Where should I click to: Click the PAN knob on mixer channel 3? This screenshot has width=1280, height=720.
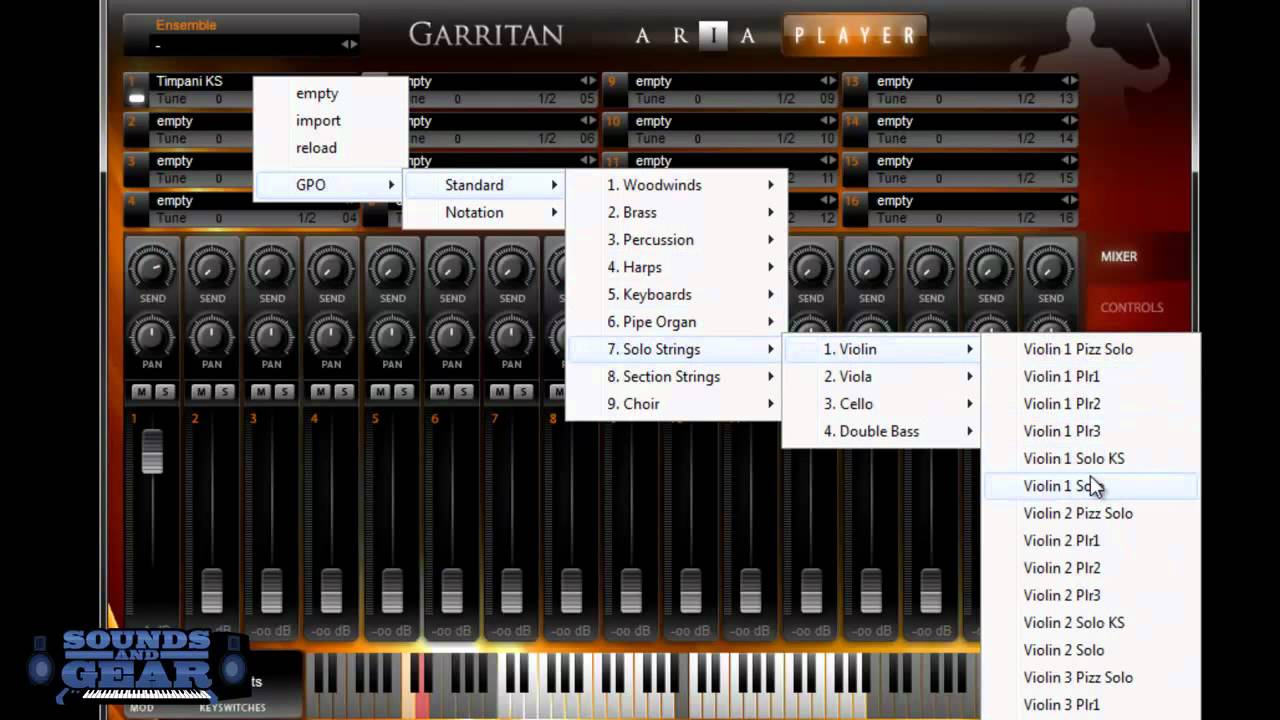[x=272, y=334]
